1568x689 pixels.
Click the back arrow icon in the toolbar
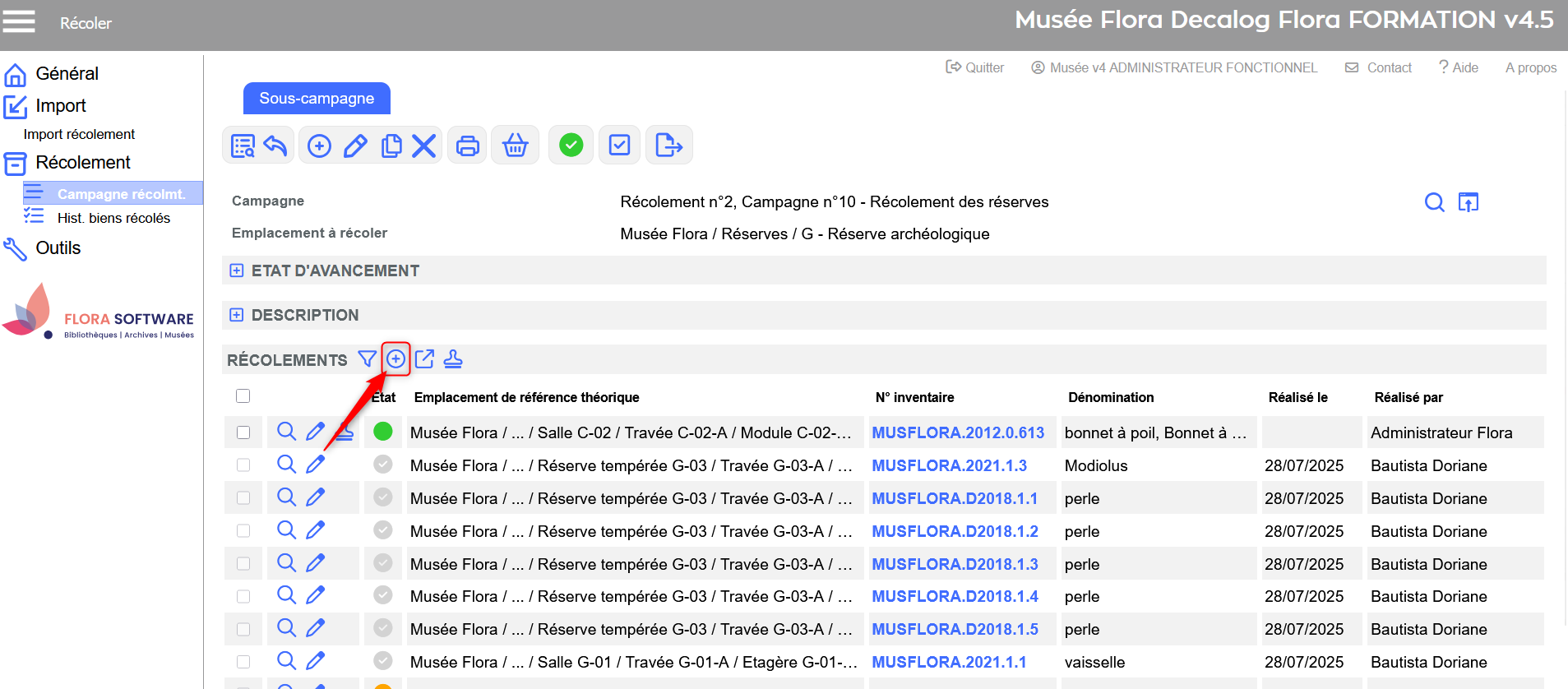pyautogui.click(x=275, y=146)
